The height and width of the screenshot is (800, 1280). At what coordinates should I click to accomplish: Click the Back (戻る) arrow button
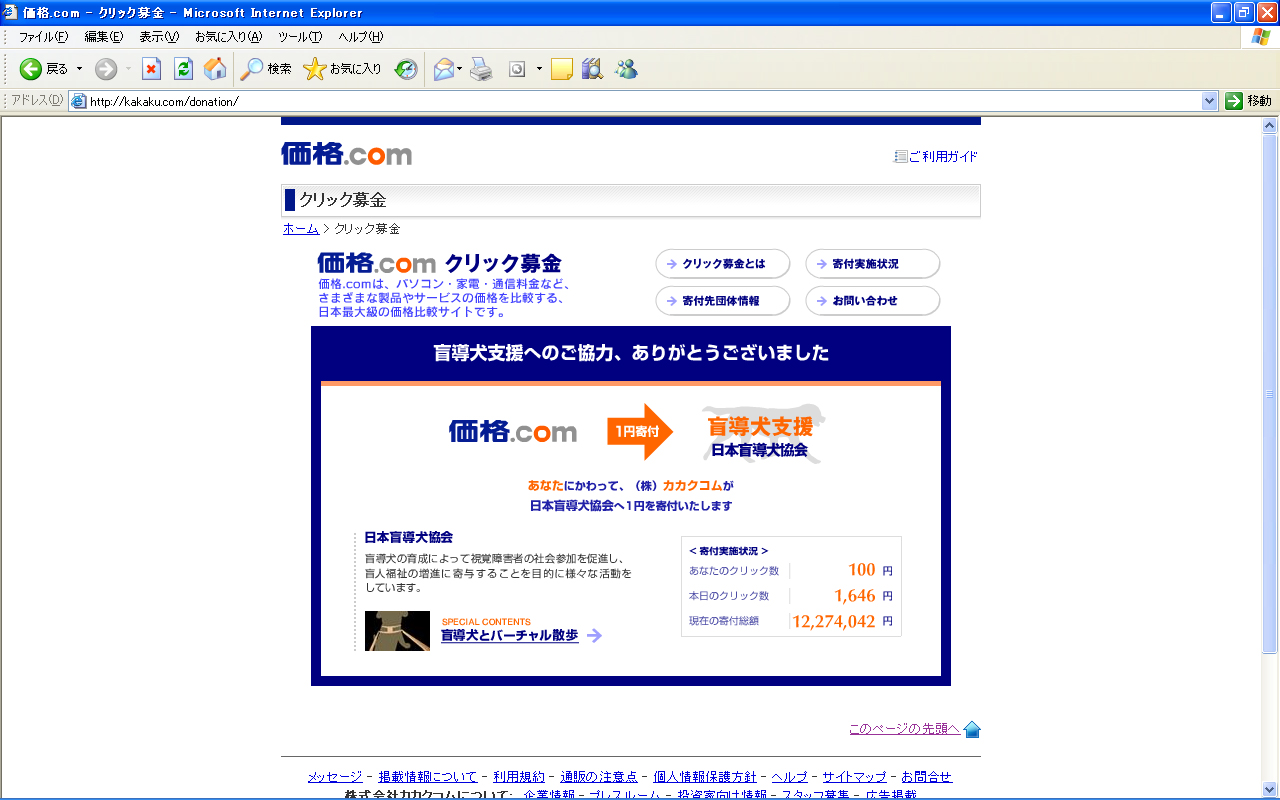pos(32,69)
